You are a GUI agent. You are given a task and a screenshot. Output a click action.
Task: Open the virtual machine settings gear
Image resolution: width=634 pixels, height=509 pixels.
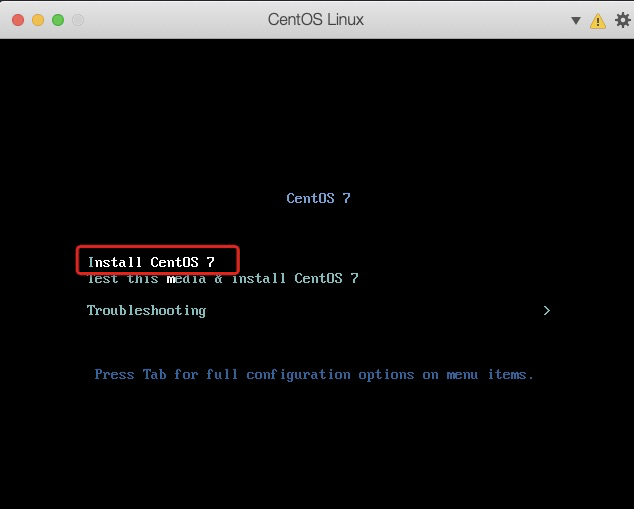coord(622,20)
